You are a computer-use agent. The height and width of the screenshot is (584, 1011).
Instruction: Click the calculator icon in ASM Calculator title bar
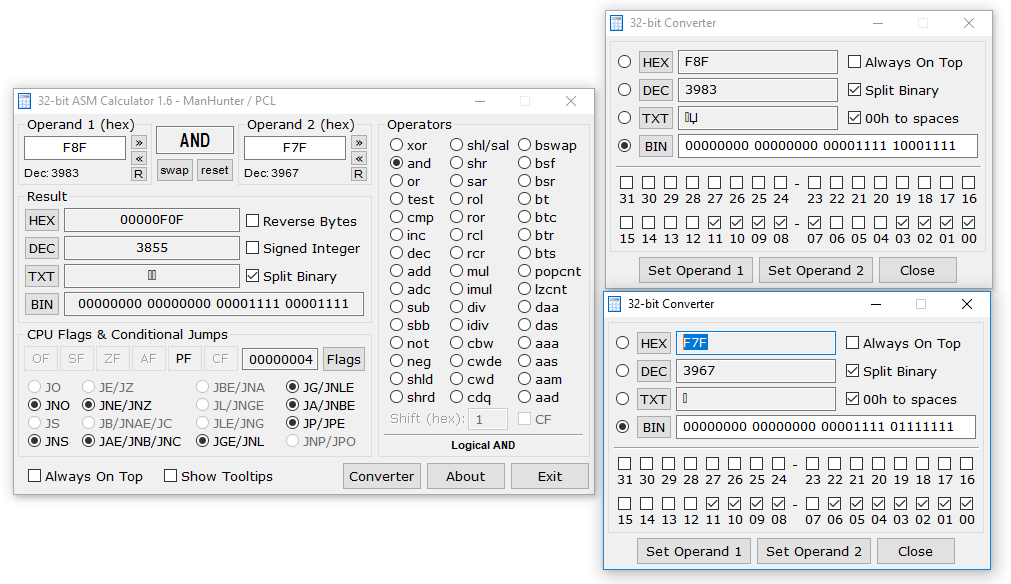[x=25, y=101]
